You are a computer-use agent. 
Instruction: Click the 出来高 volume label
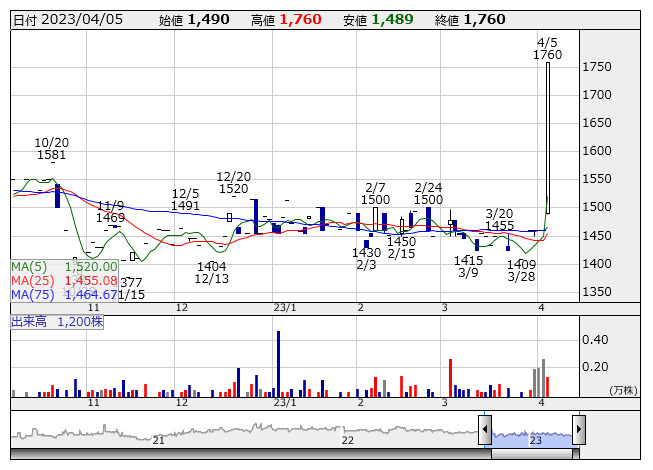(57, 322)
